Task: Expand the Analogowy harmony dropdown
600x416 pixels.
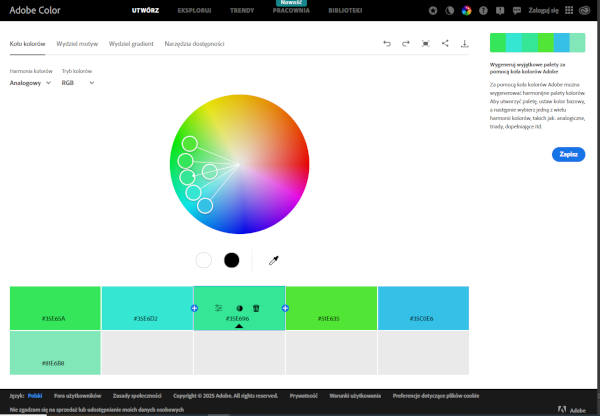Action: point(30,83)
